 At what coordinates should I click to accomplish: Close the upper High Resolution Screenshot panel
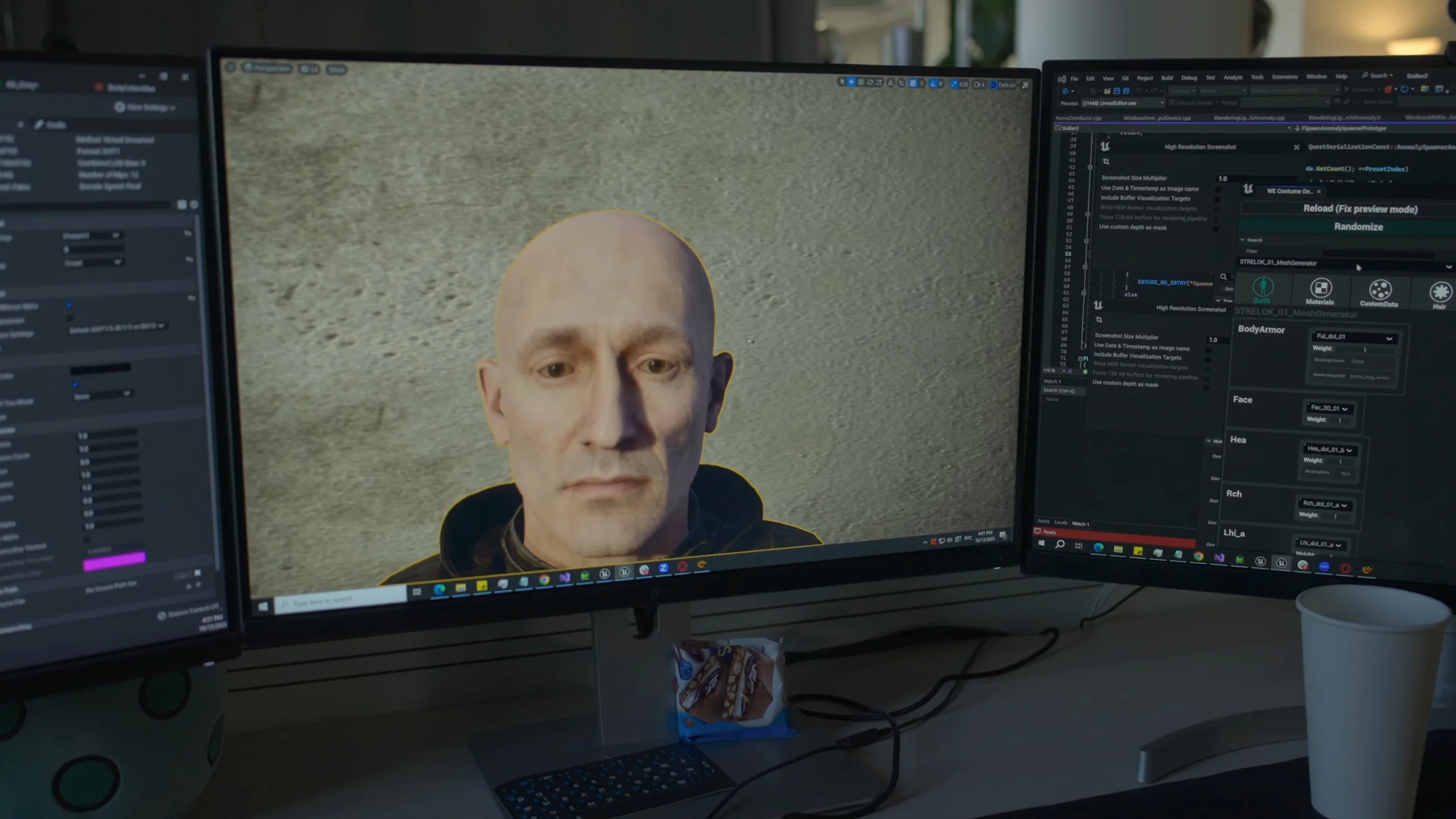[x=1296, y=147]
